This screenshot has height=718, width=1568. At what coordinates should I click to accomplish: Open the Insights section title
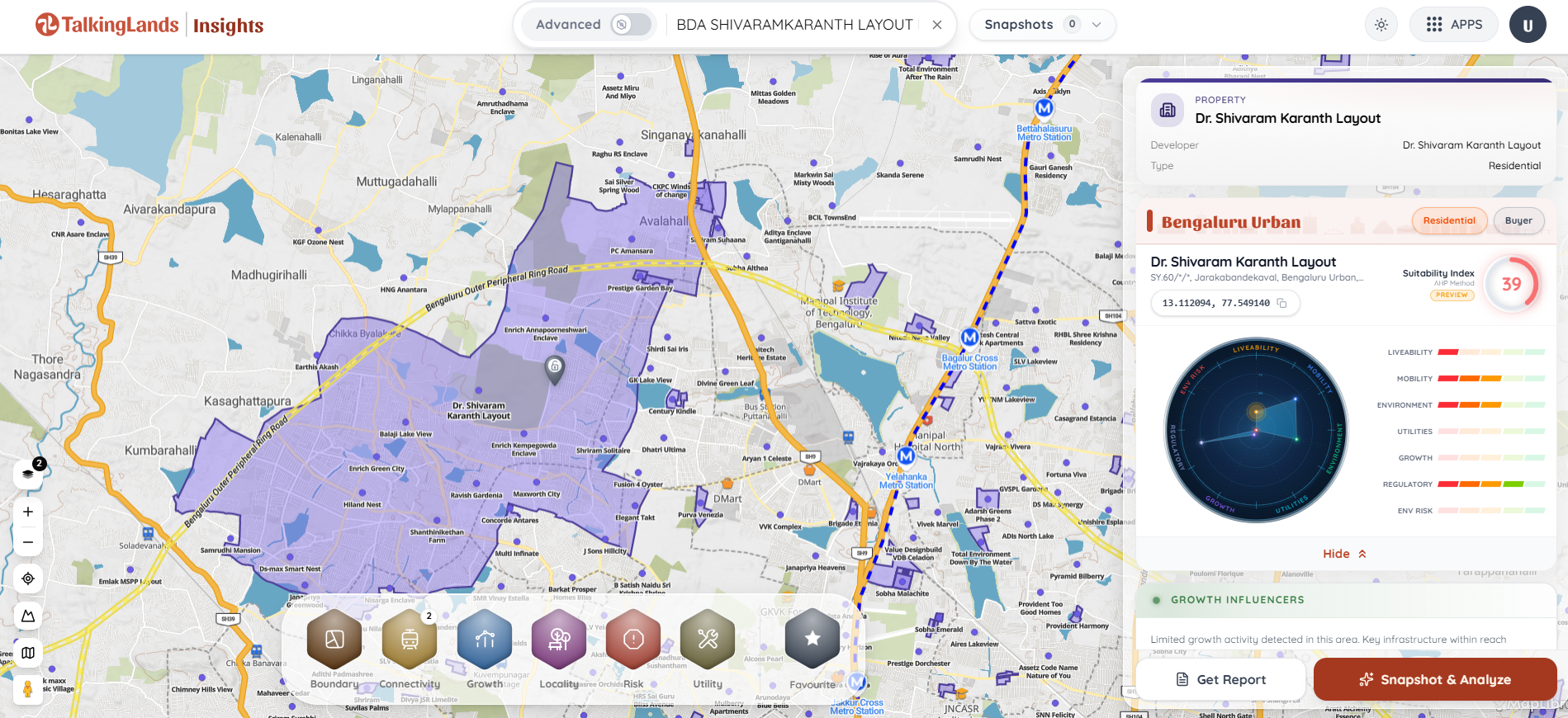[228, 26]
